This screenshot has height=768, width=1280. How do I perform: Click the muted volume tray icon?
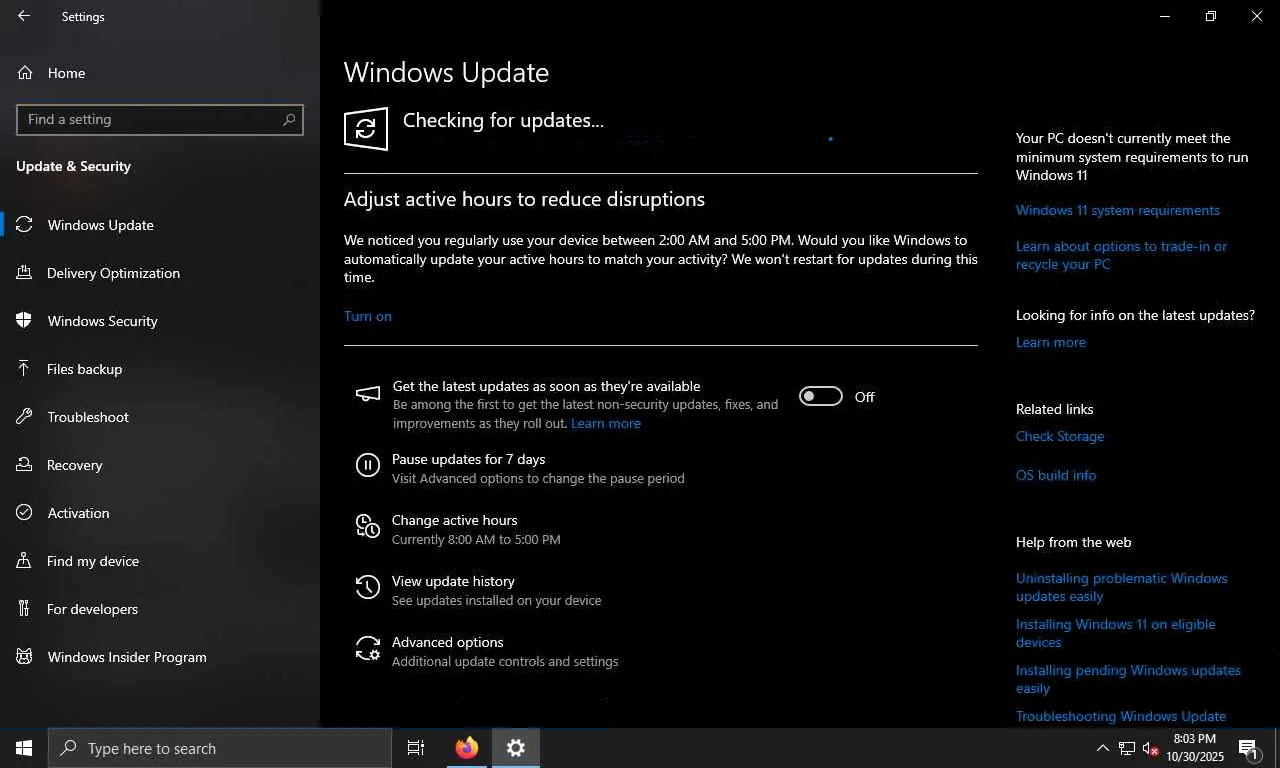coord(1150,748)
